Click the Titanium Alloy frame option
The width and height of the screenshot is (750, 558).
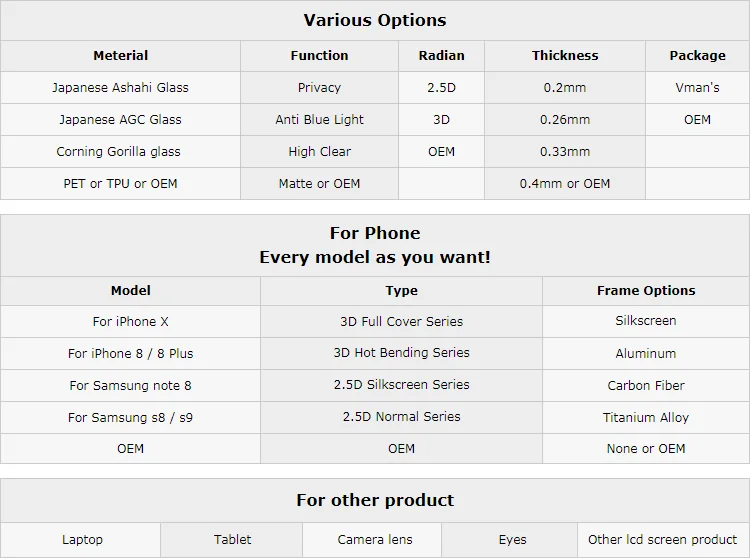click(646, 417)
